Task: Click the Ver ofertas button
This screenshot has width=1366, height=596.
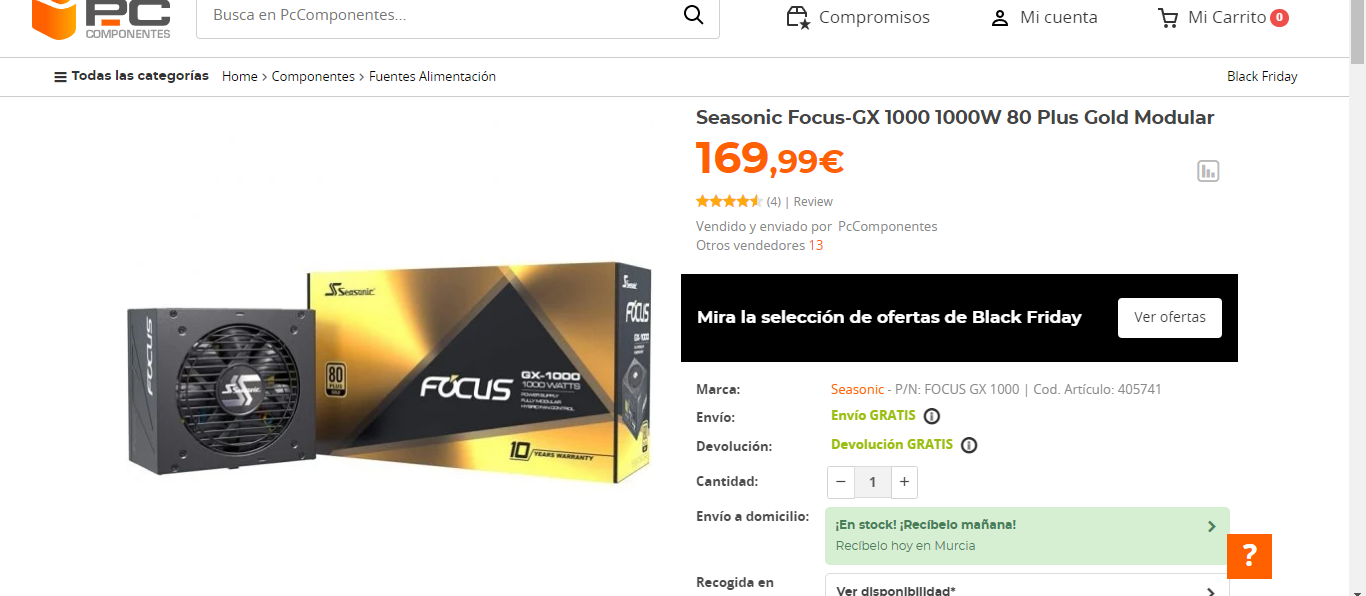Action: pyautogui.click(x=1170, y=318)
